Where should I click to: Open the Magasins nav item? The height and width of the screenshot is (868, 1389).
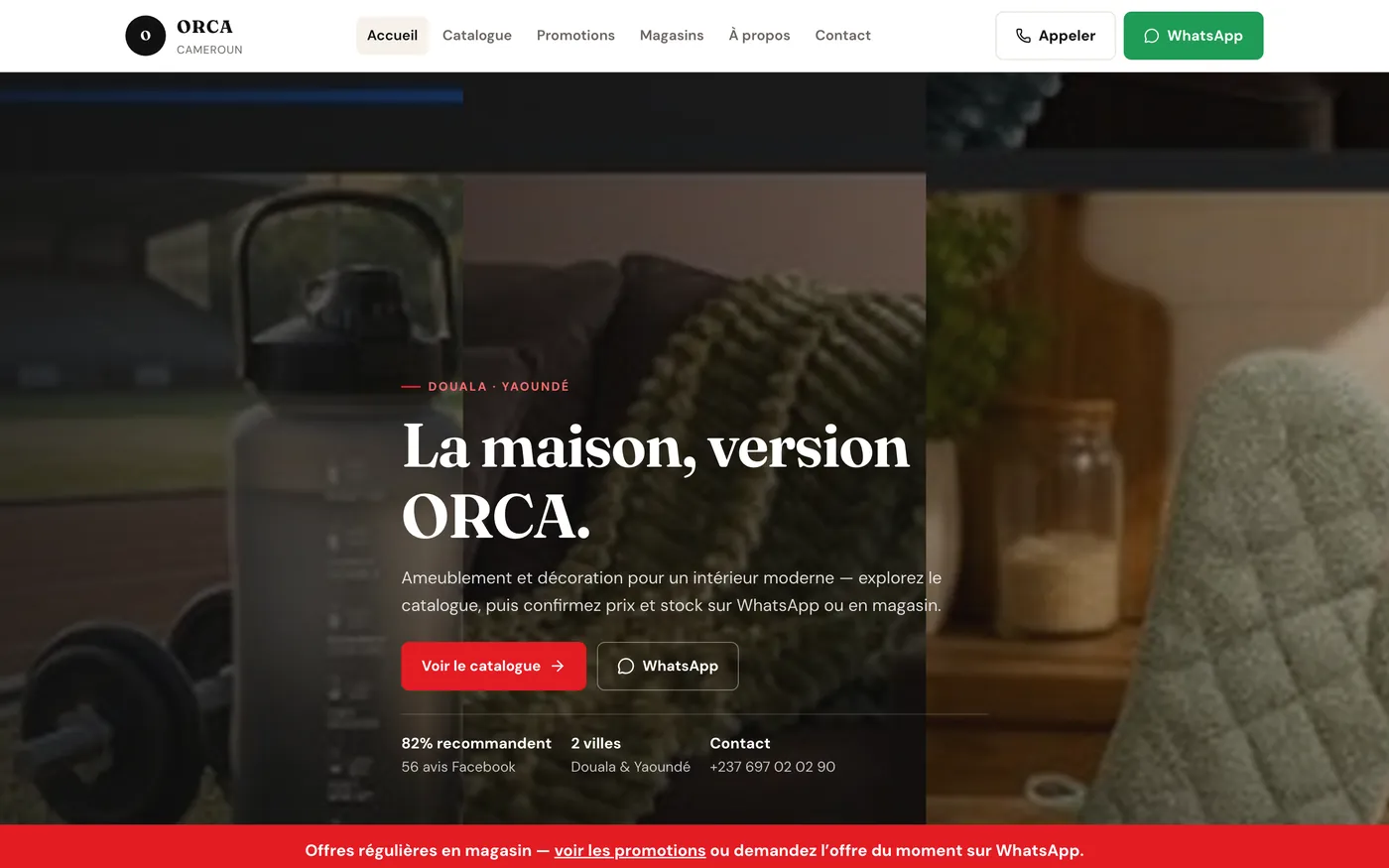point(672,36)
